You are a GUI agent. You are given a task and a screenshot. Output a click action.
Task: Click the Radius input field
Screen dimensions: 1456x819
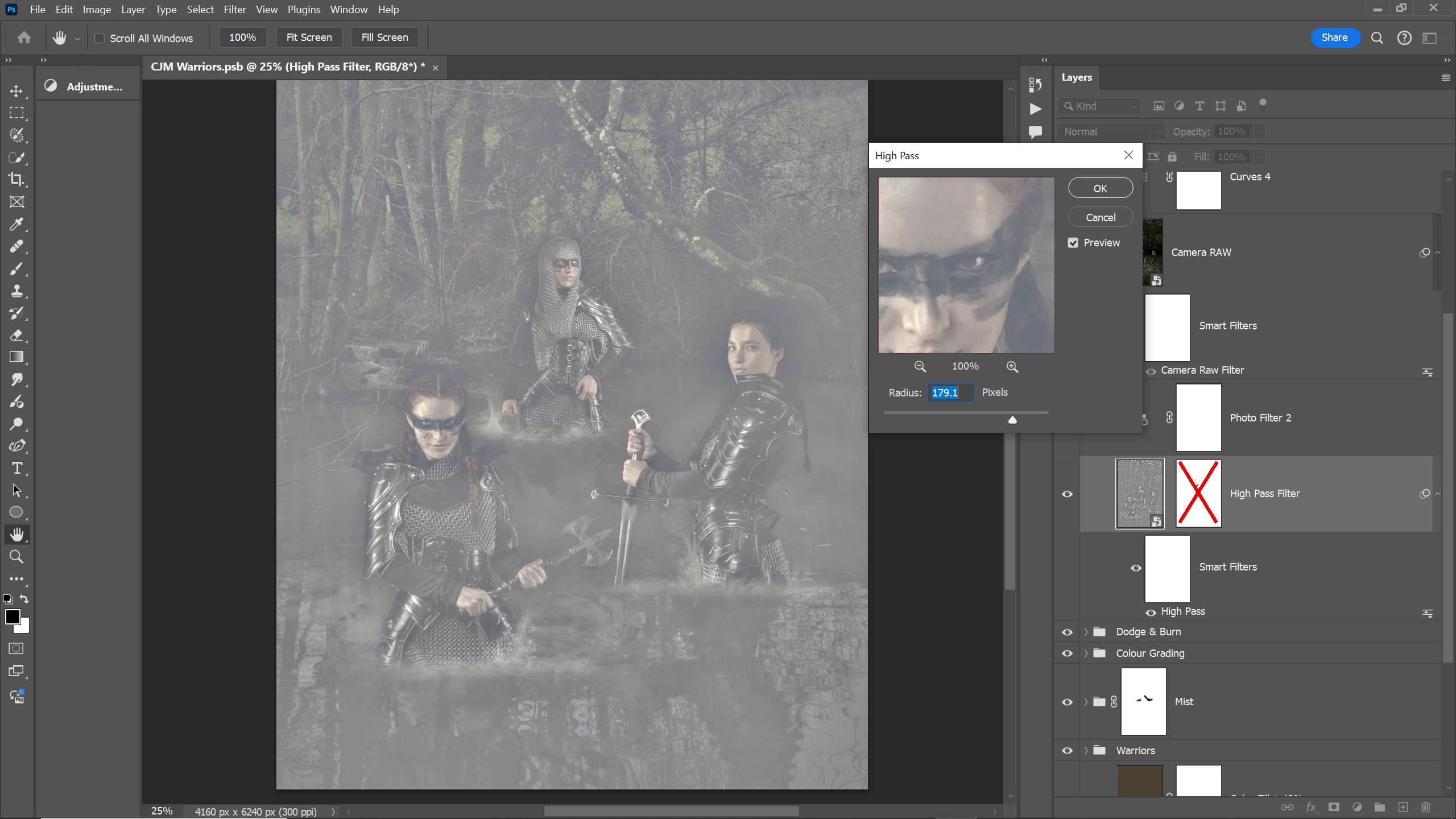[x=950, y=392]
